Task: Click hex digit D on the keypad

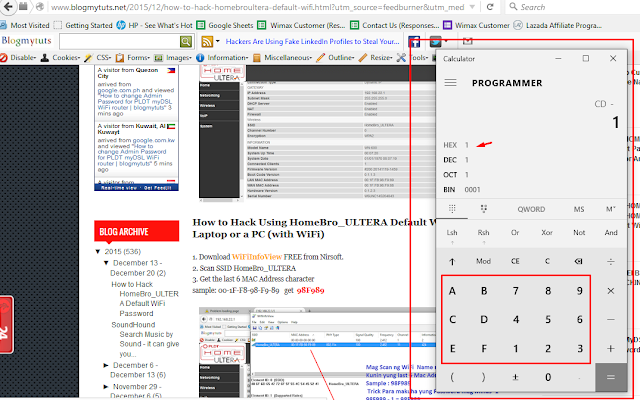Action: pos(484,320)
